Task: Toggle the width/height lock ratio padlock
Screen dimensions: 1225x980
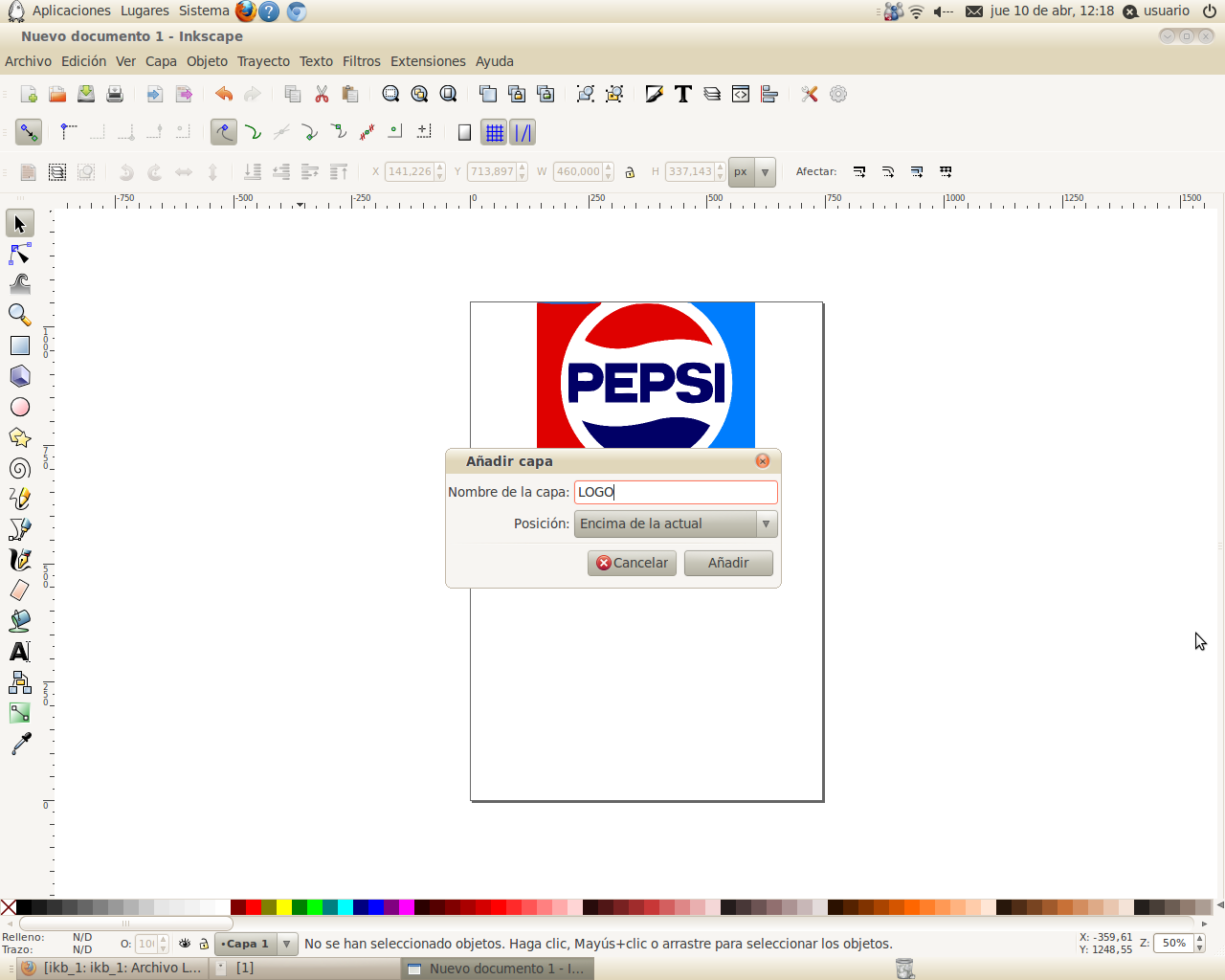Action: [x=630, y=171]
